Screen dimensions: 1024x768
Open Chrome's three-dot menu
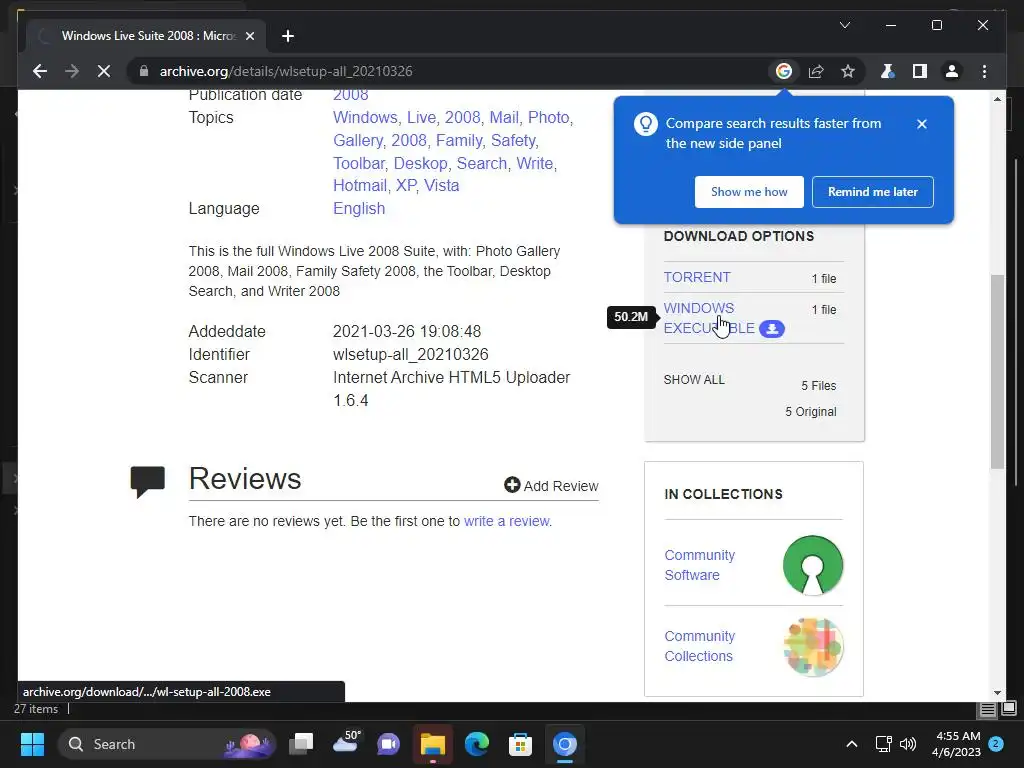click(x=984, y=71)
